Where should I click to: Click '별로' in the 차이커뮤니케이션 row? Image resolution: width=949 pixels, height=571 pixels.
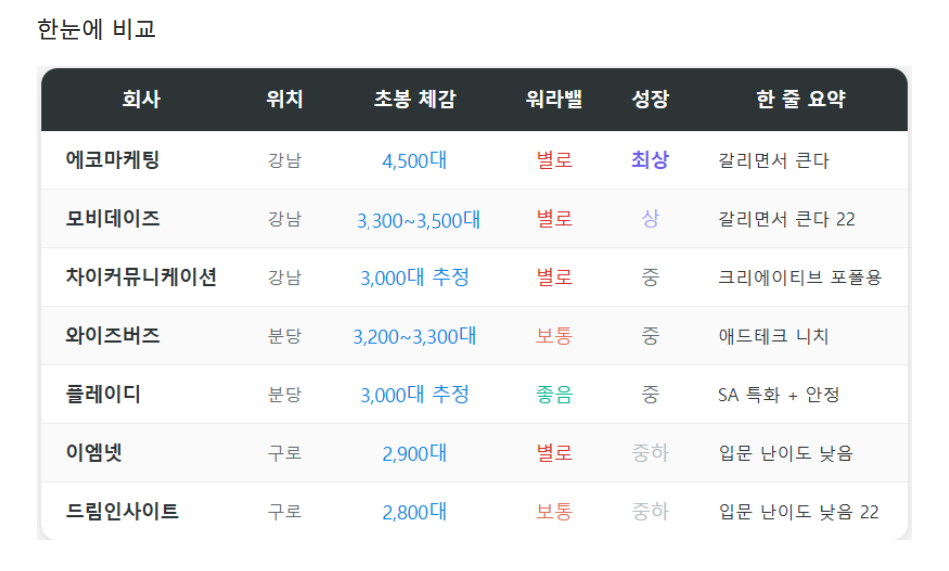(554, 277)
